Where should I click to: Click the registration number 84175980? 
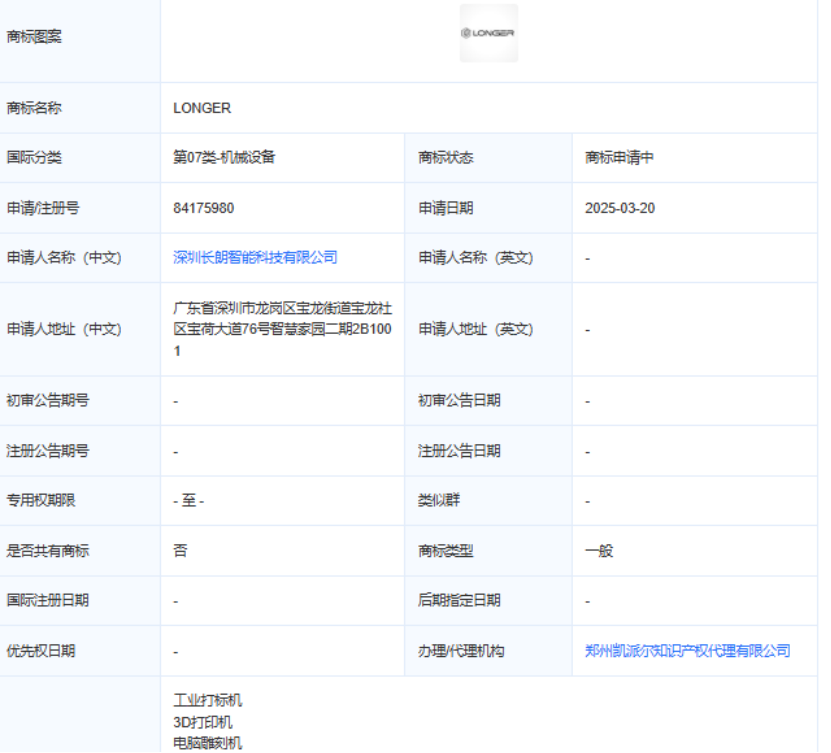click(x=204, y=208)
